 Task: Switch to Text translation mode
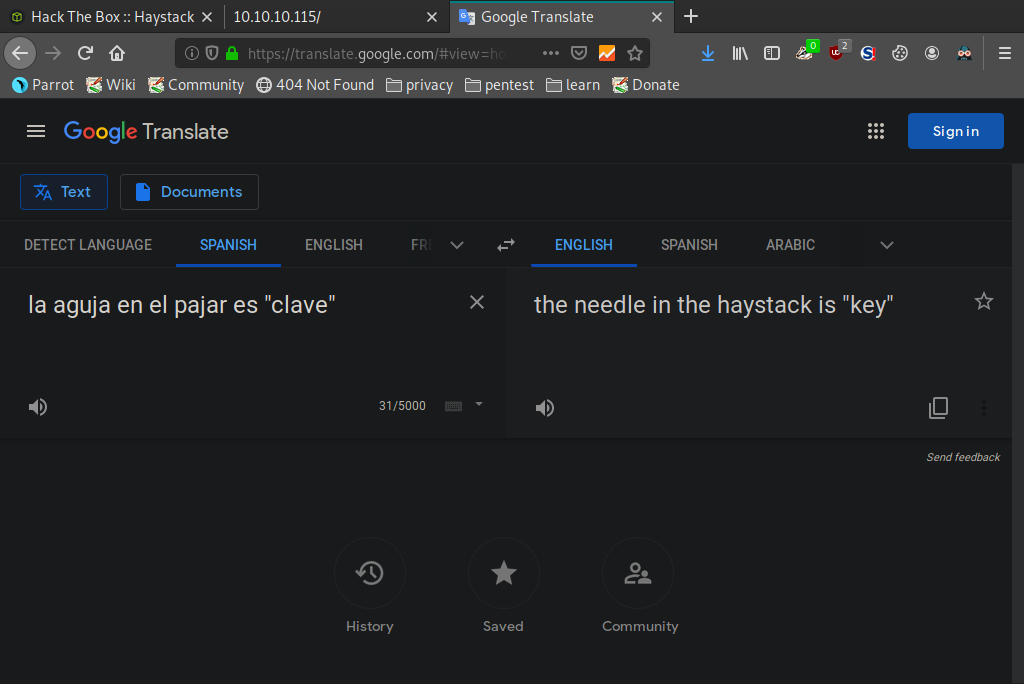pyautogui.click(x=64, y=192)
